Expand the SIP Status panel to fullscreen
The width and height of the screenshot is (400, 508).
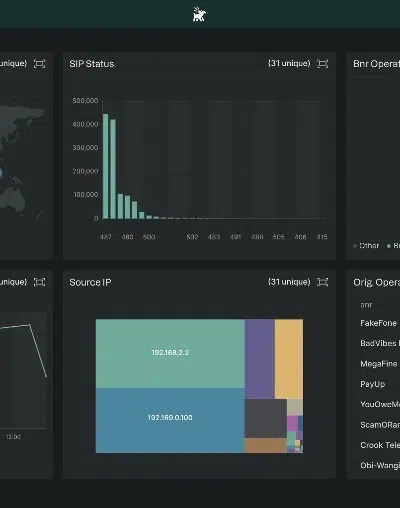click(x=323, y=64)
